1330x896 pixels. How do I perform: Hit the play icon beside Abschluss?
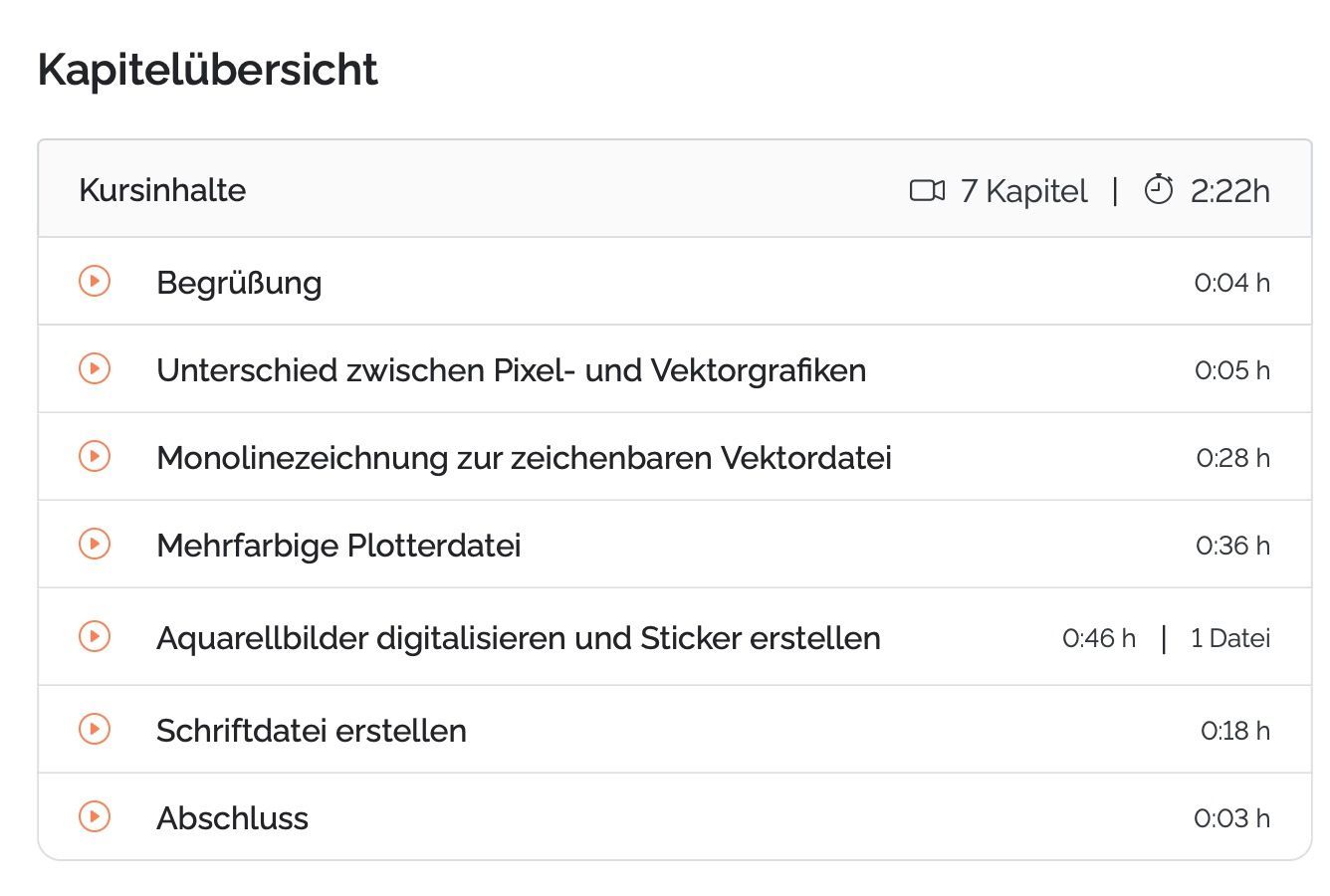[95, 816]
